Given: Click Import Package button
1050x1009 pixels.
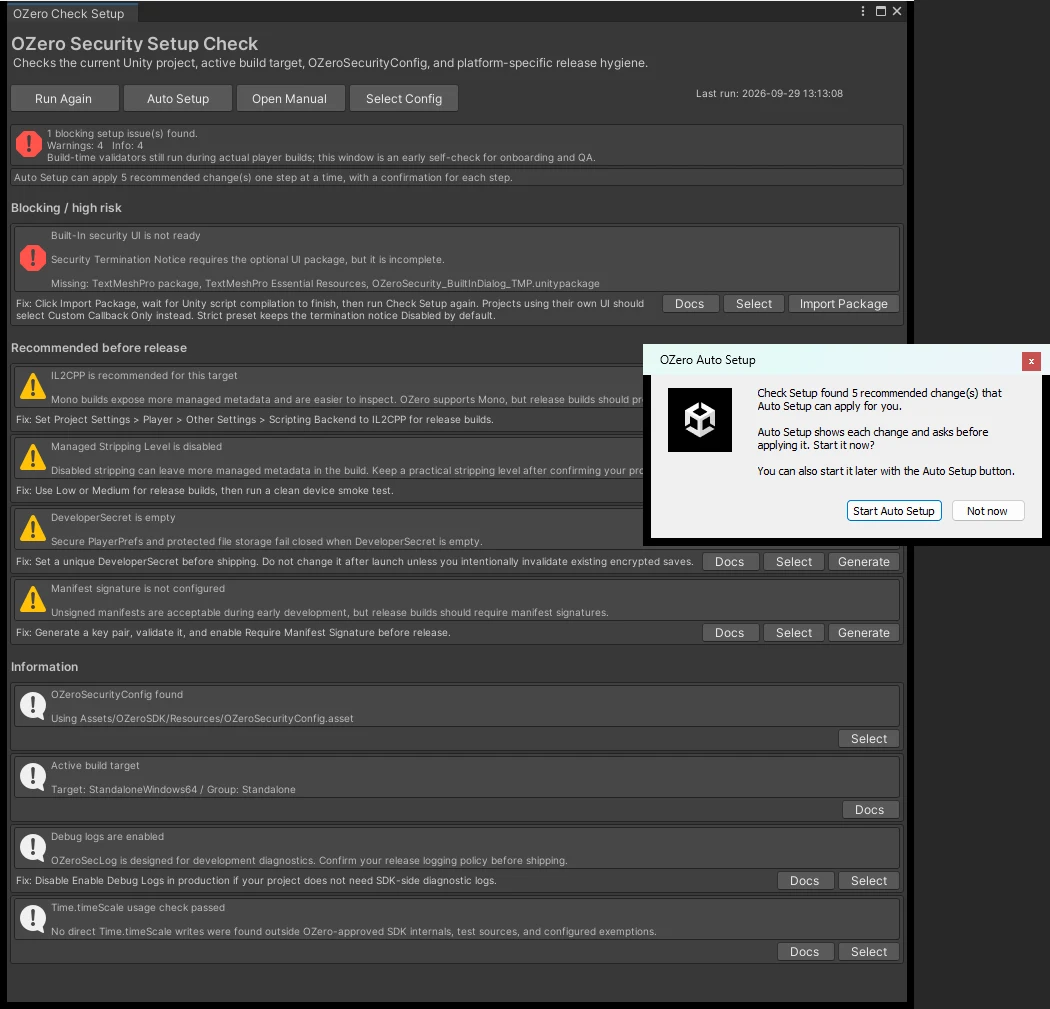Looking at the screenshot, I should (844, 304).
